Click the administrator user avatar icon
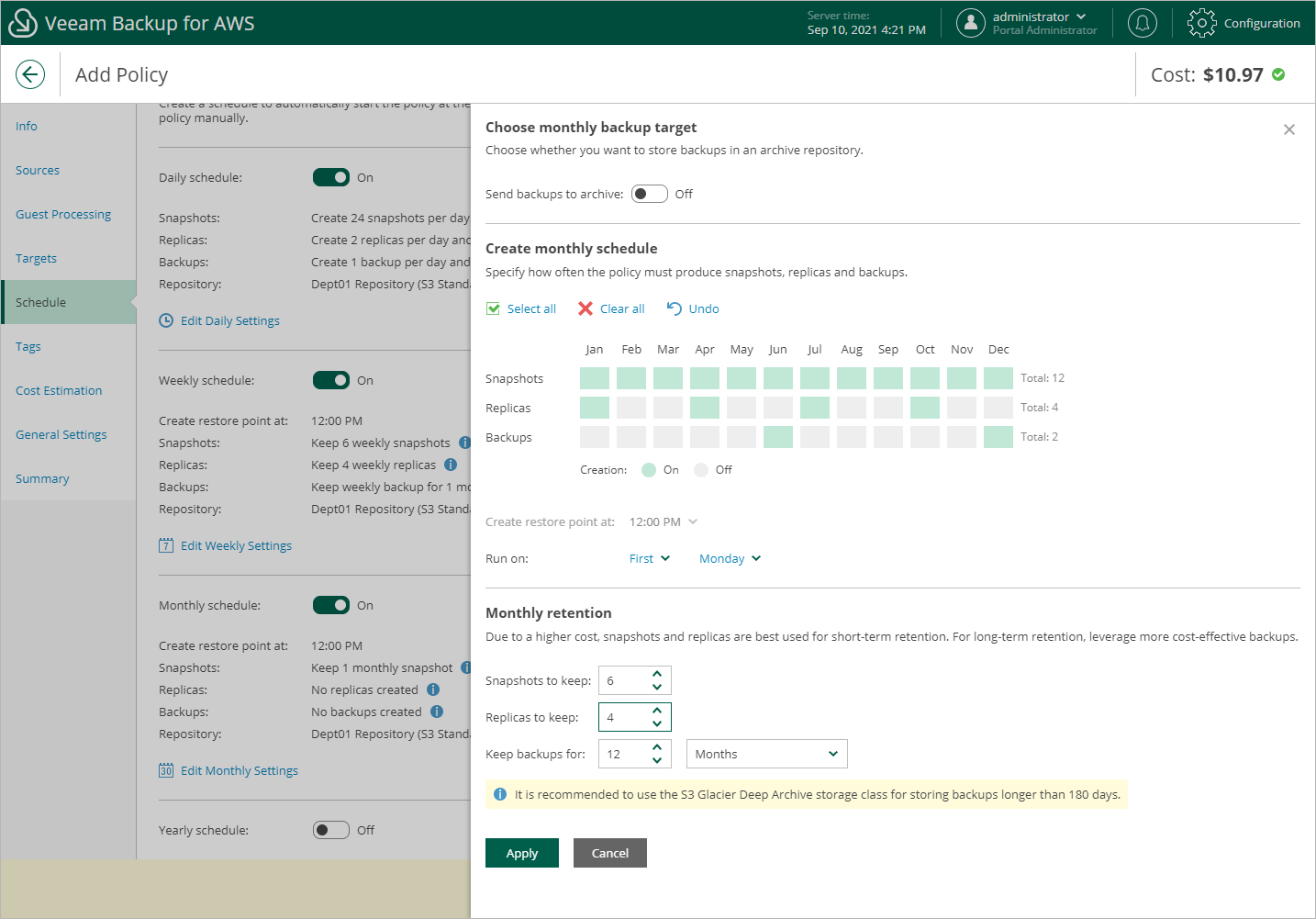Image resolution: width=1316 pixels, height=919 pixels. [x=970, y=23]
